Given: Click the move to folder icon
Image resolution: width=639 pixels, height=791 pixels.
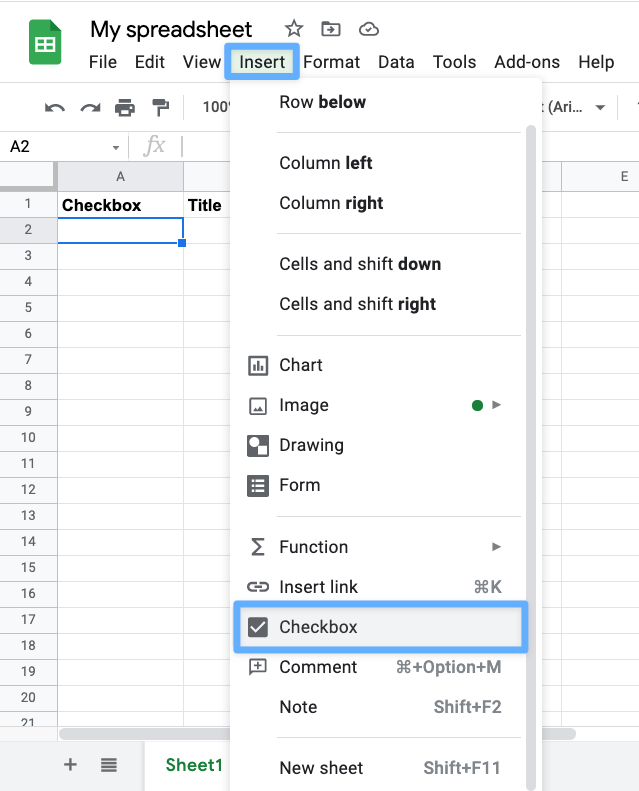Looking at the screenshot, I should click(331, 29).
